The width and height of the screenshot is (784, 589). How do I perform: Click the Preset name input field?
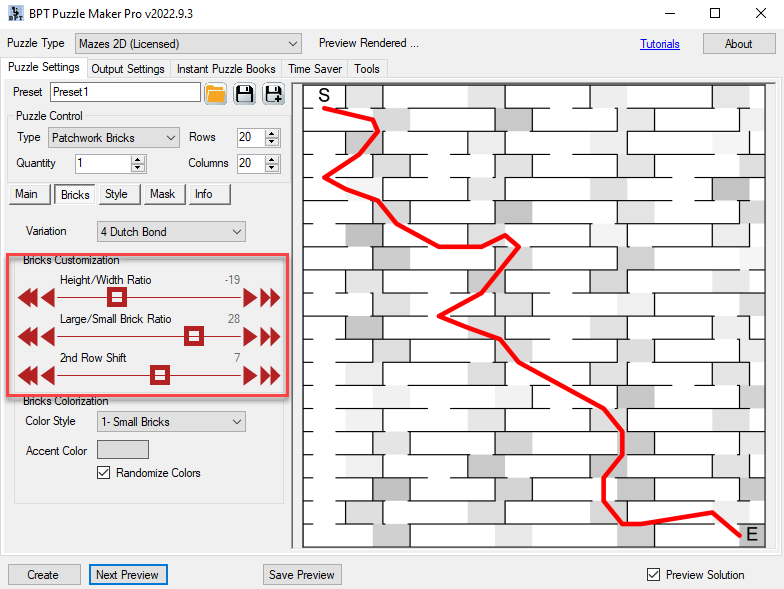124,92
